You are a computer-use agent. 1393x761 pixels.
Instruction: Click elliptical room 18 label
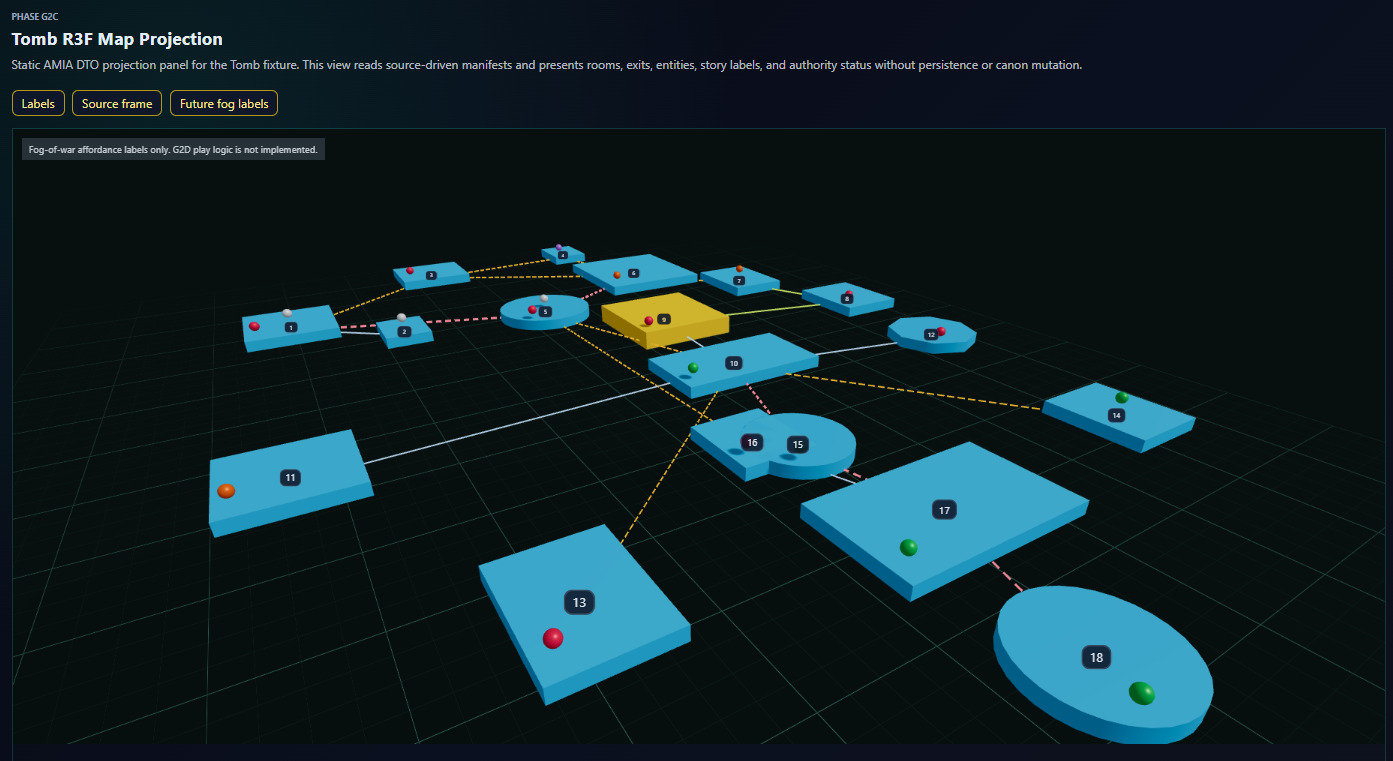pos(1097,657)
